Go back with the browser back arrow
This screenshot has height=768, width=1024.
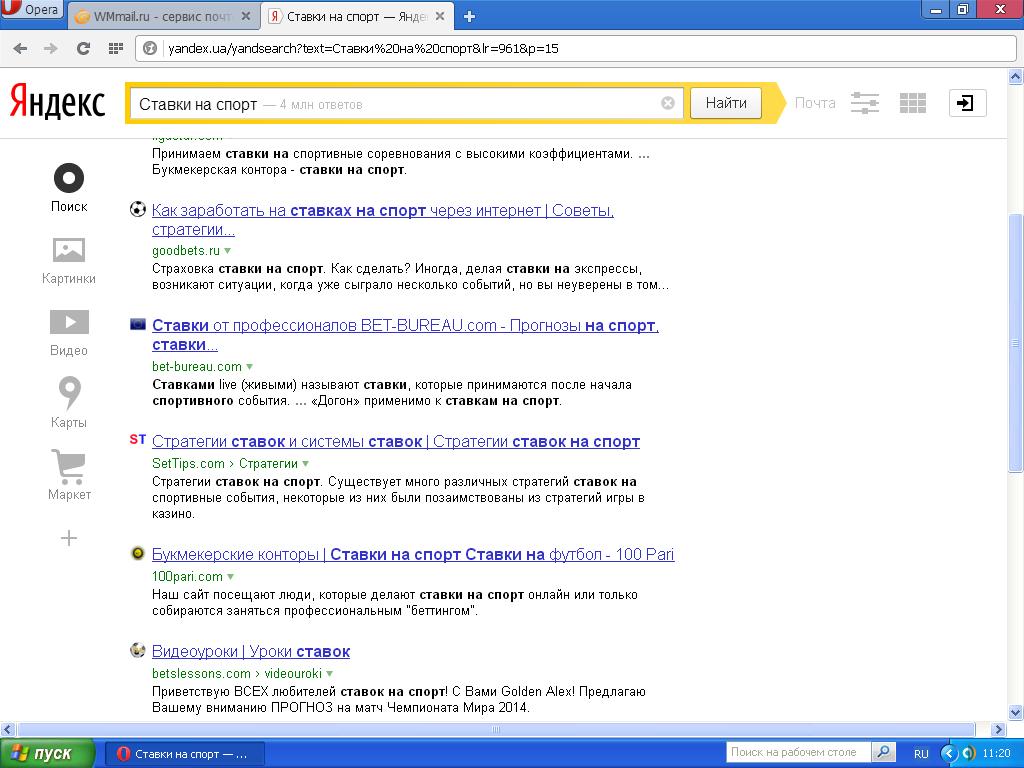20,48
